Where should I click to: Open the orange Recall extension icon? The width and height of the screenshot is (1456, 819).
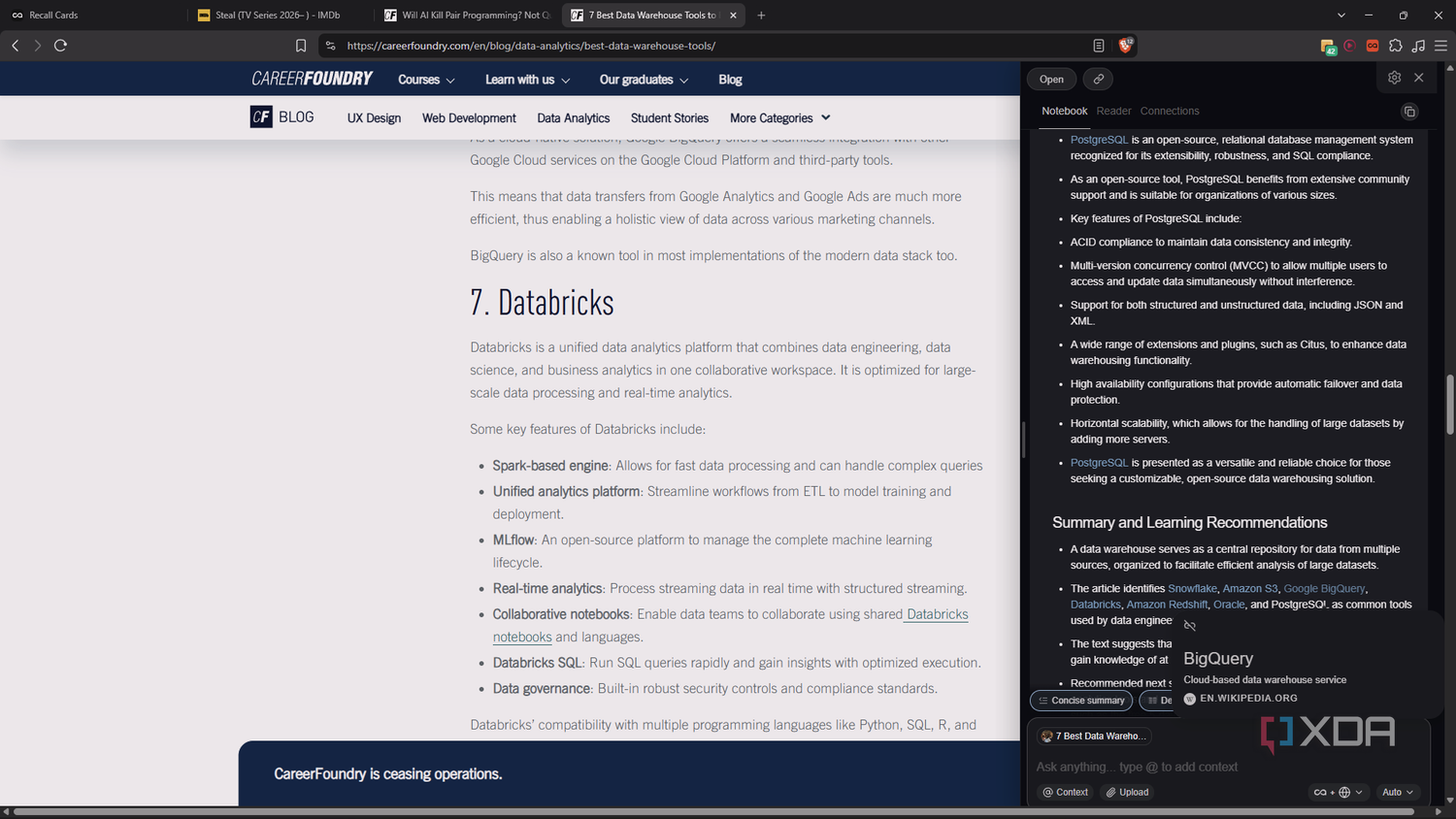click(1373, 46)
